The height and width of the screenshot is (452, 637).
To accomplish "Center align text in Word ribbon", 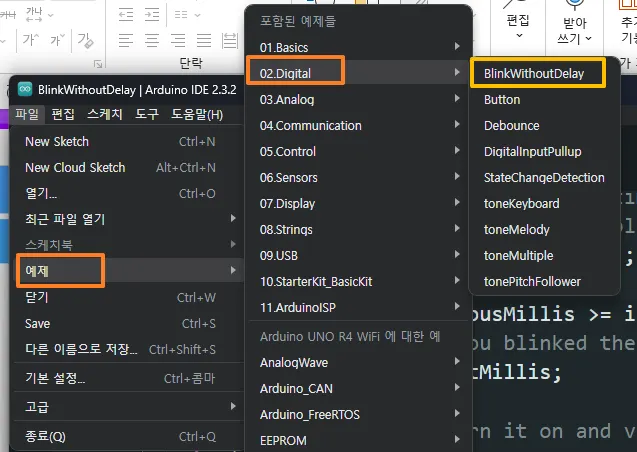I will (152, 41).
